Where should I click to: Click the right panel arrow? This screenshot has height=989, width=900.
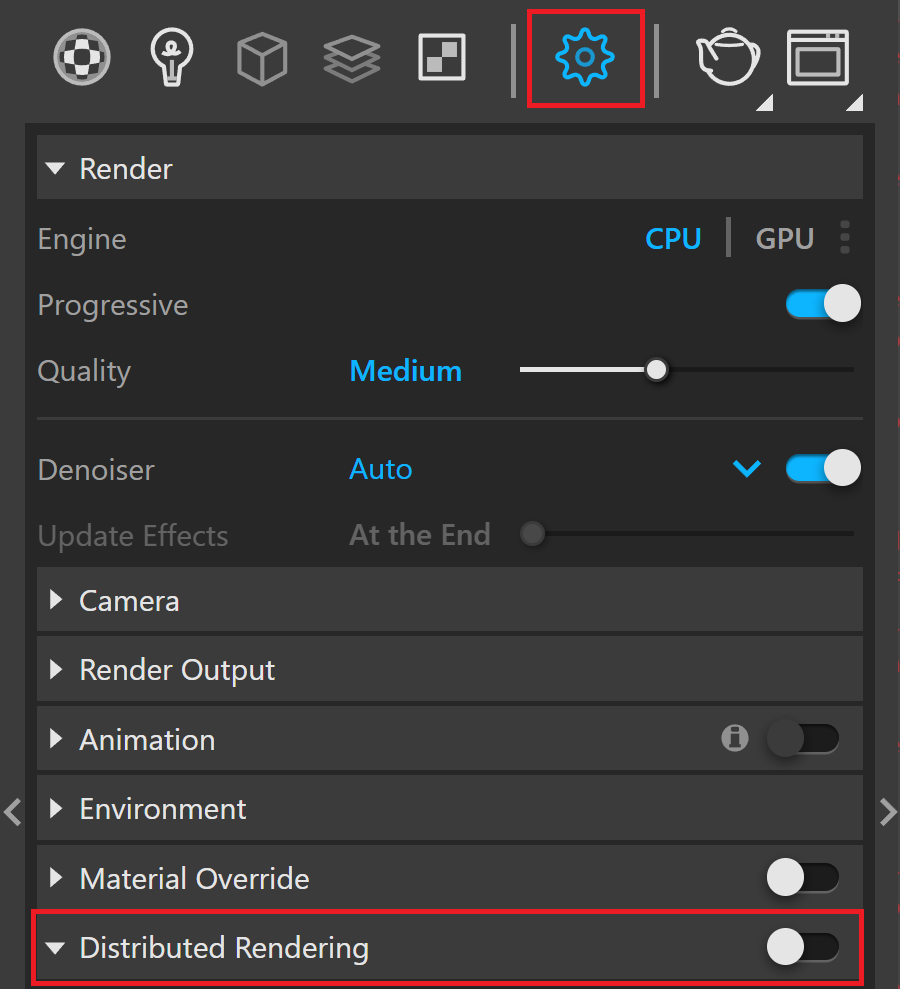(888, 812)
